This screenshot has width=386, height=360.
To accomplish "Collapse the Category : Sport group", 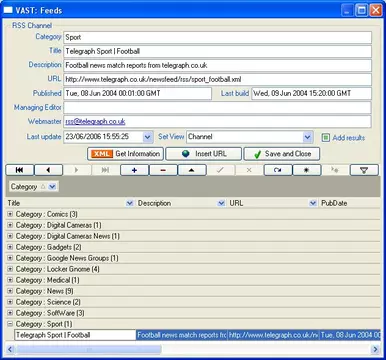I will click(10, 324).
